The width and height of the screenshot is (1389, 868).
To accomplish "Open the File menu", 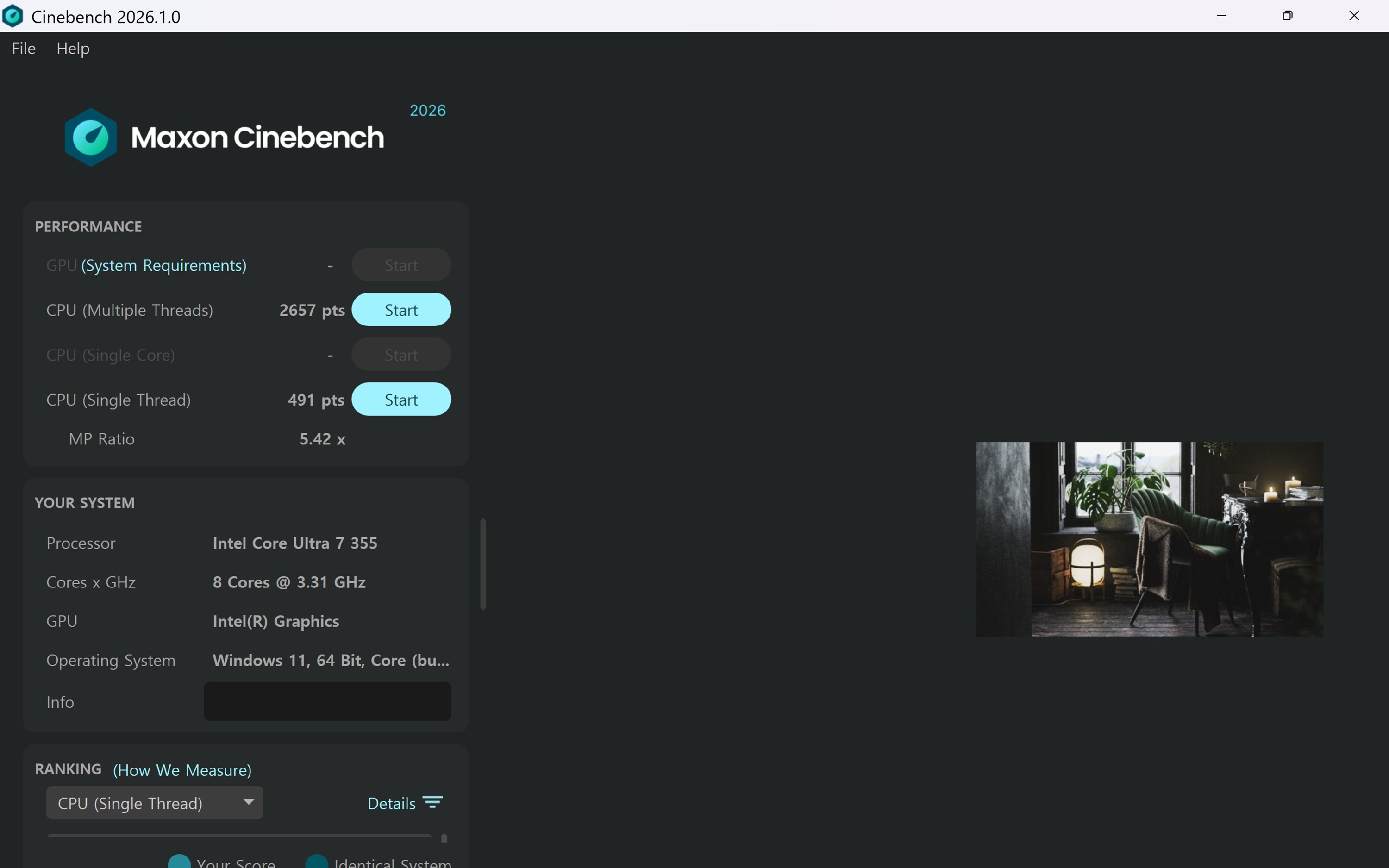I will coord(24,48).
